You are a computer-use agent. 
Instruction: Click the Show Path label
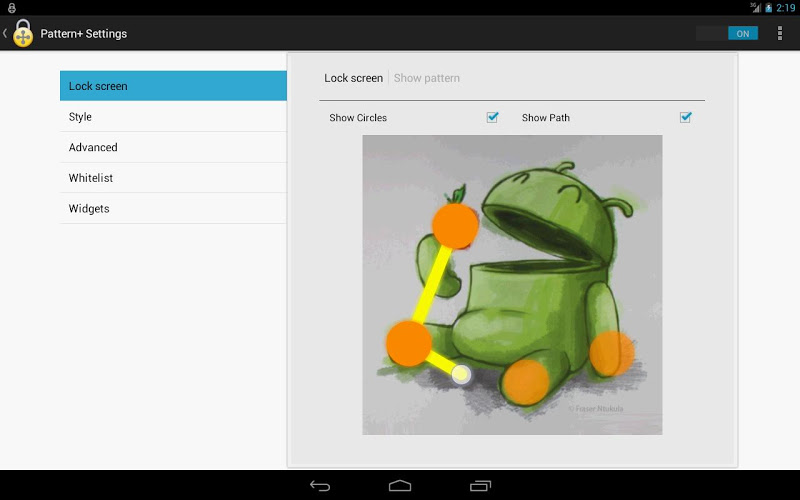[546, 117]
